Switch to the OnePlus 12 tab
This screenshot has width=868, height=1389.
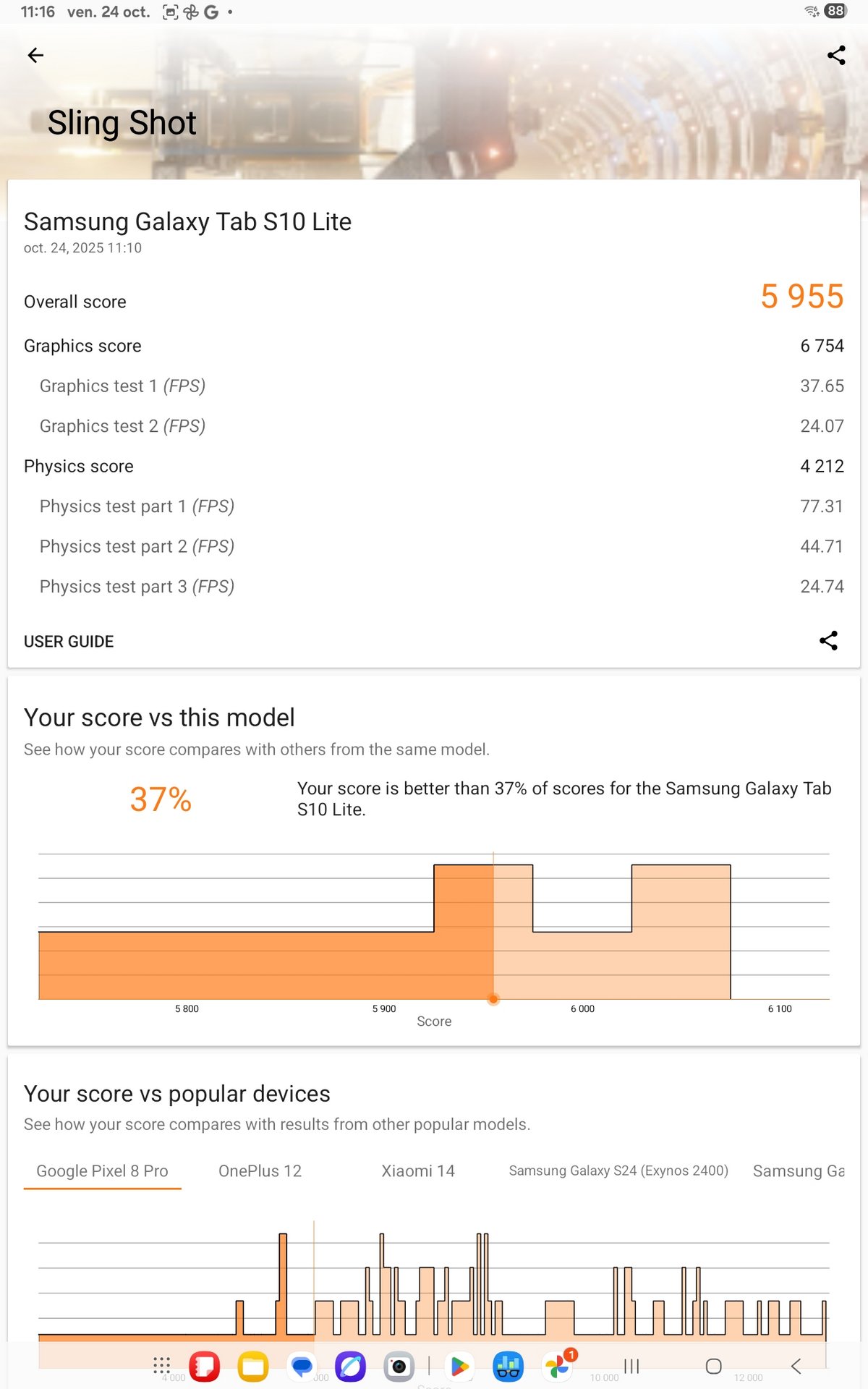pyautogui.click(x=260, y=1171)
